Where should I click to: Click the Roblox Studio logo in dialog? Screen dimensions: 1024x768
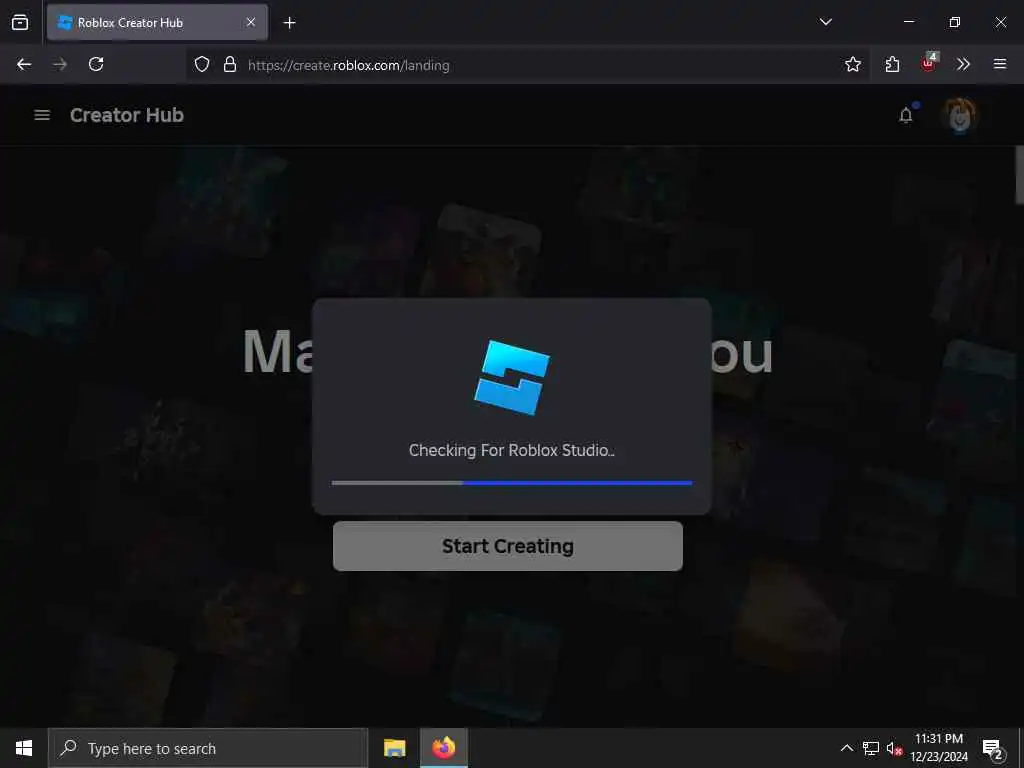click(512, 377)
